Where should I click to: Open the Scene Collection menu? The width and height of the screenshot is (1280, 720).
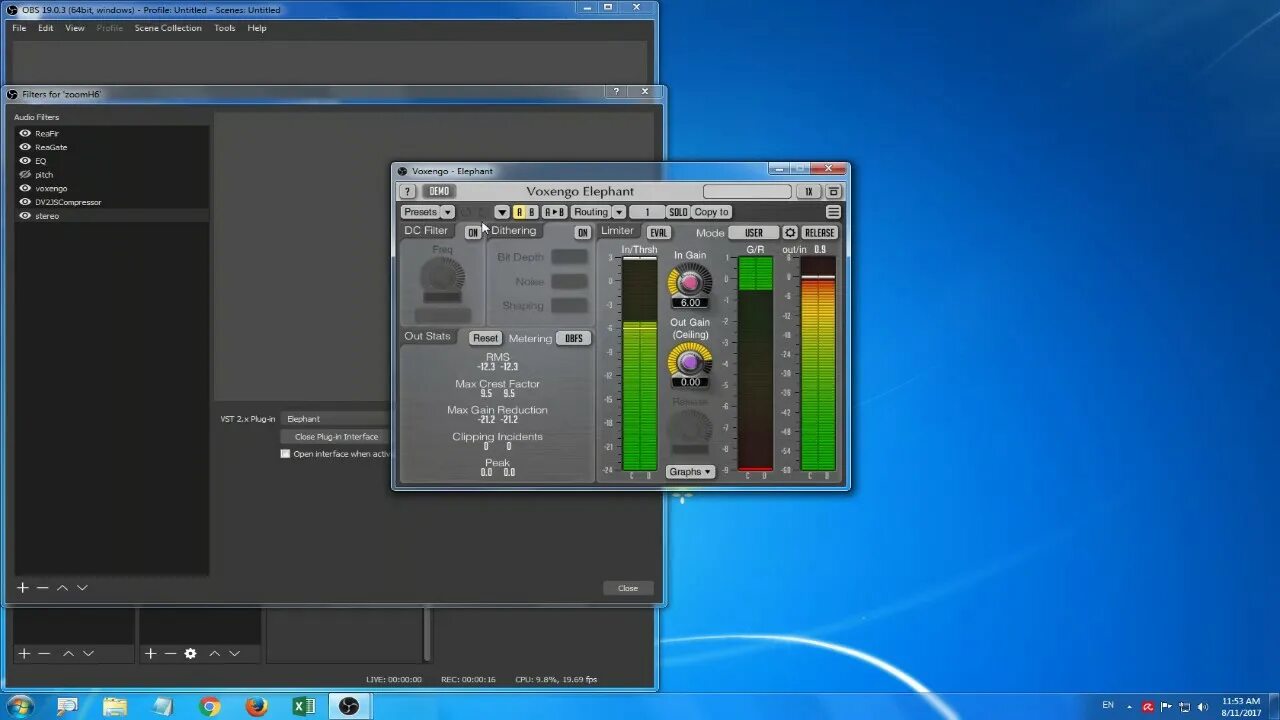pyautogui.click(x=168, y=28)
